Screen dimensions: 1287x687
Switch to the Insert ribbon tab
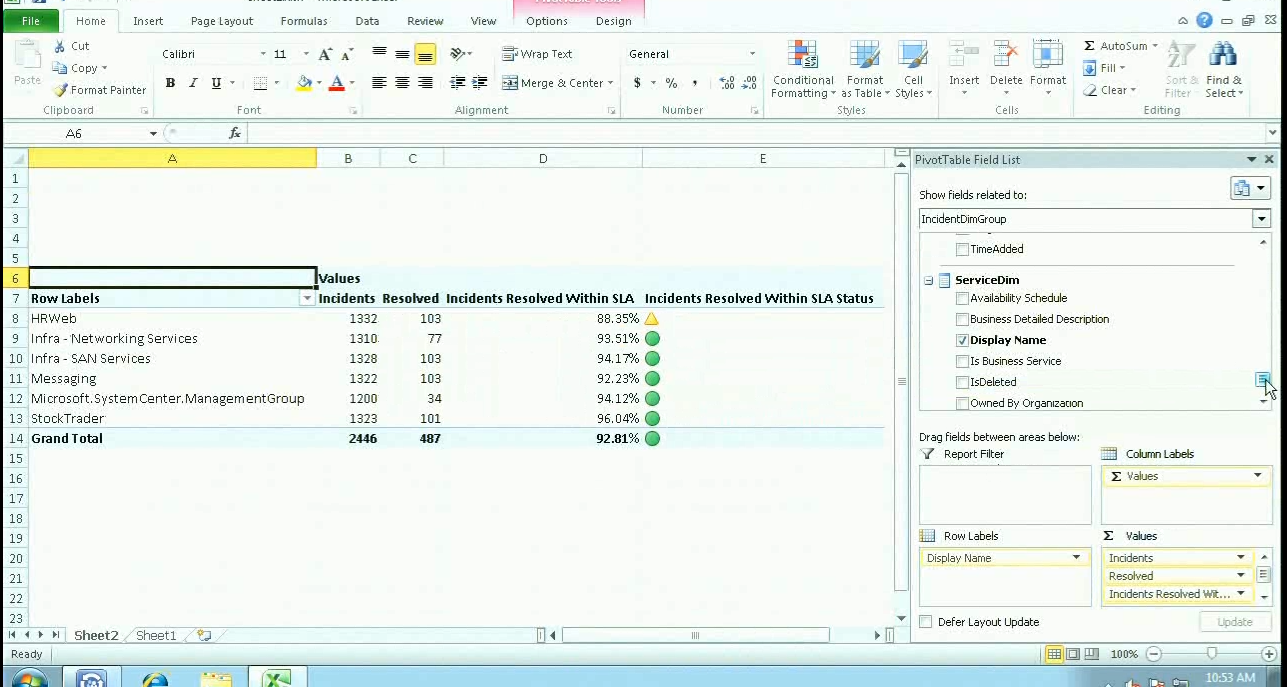click(148, 21)
